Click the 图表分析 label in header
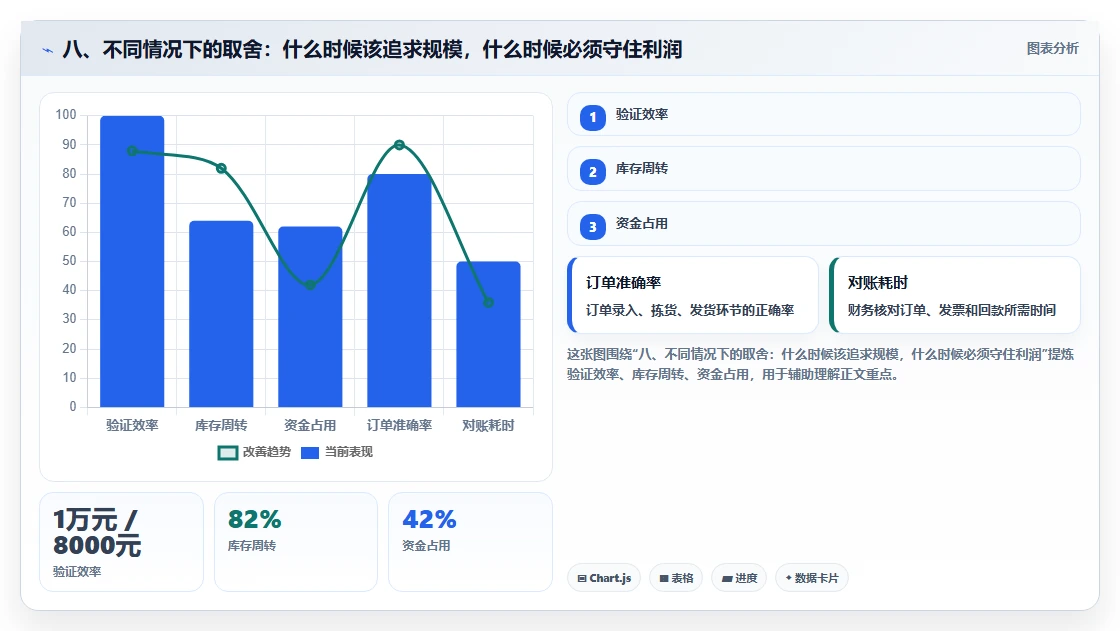The image size is (1120, 631). (x=1052, y=49)
